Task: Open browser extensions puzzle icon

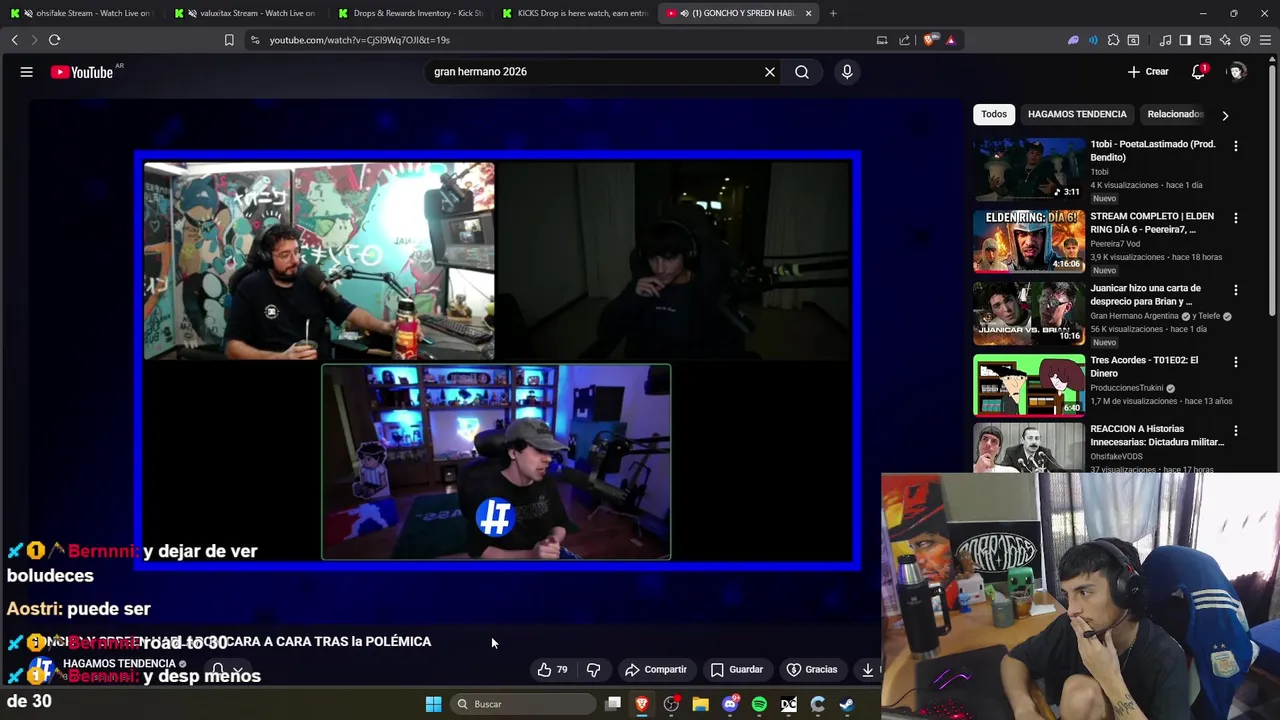Action: 1113,40
